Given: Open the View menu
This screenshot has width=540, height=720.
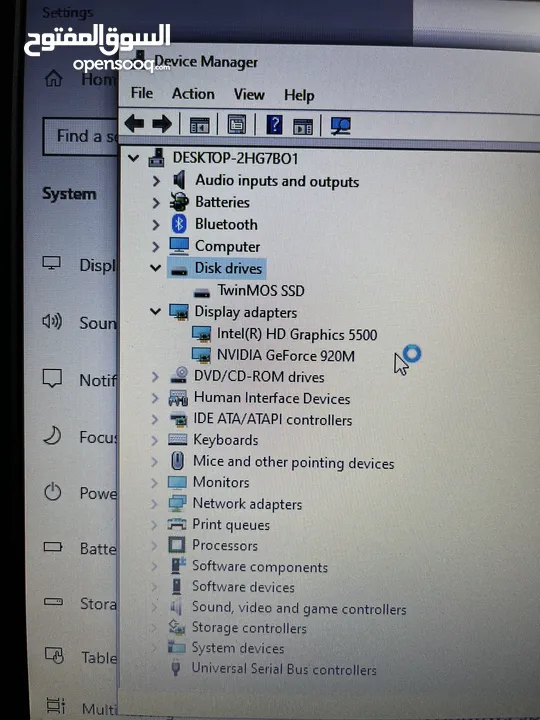Looking at the screenshot, I should (x=249, y=94).
